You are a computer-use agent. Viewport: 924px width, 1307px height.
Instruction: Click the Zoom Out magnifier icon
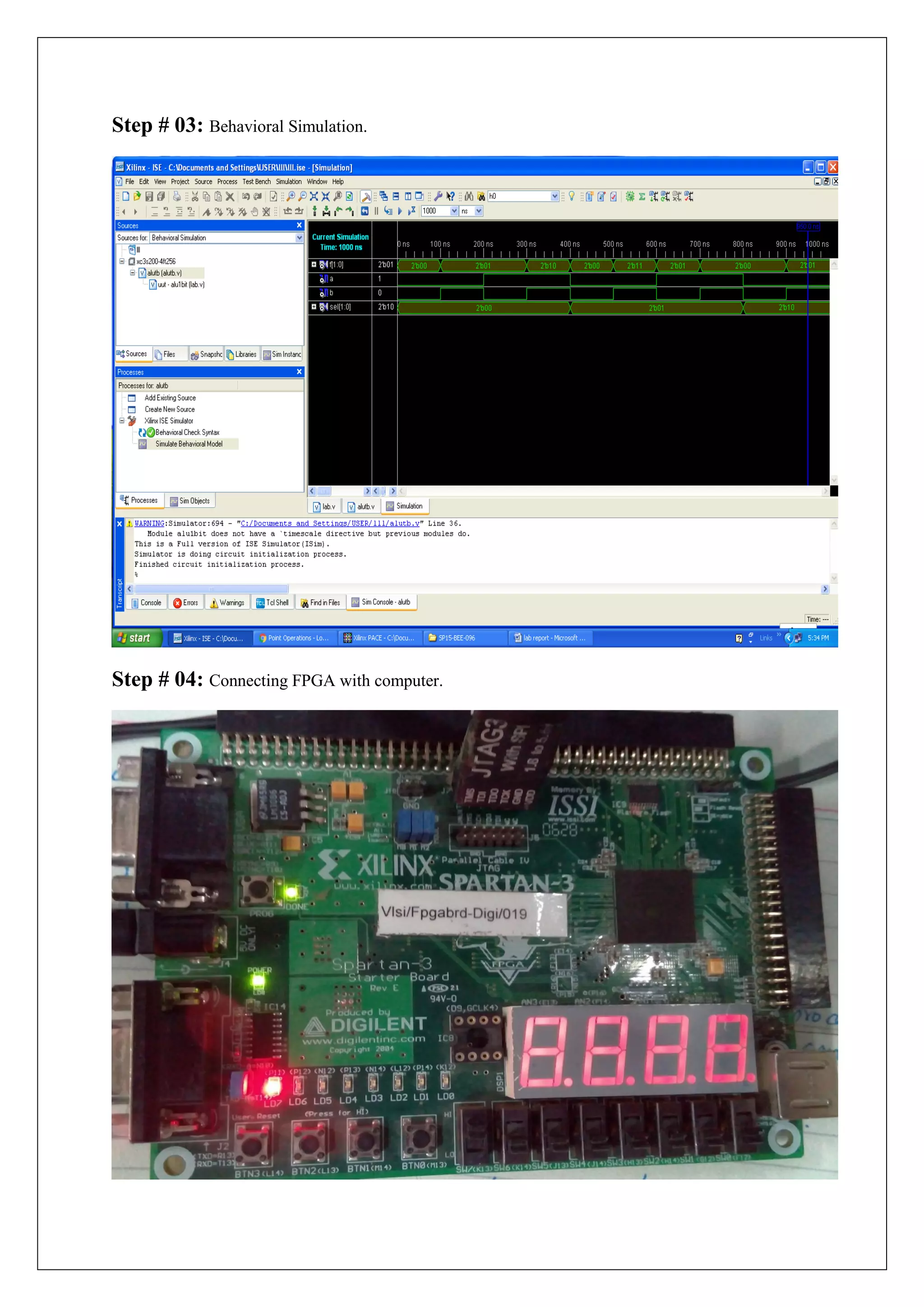pos(303,196)
